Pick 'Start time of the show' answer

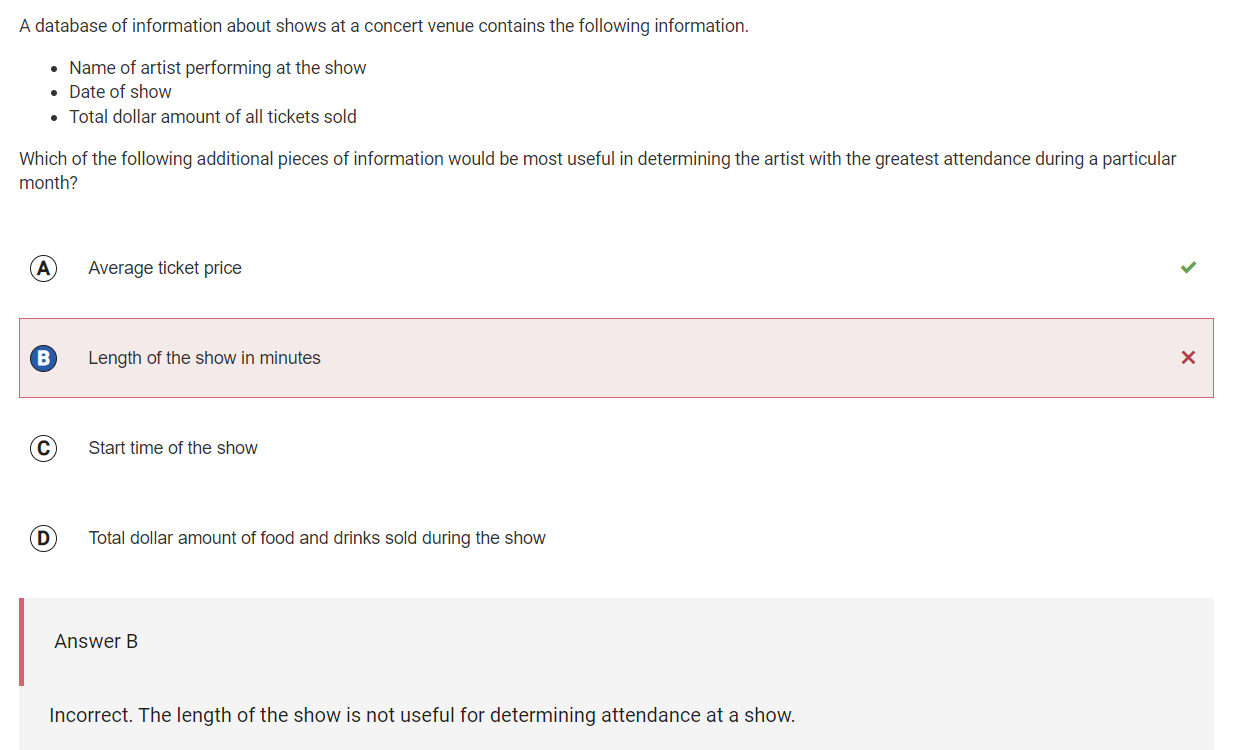(x=173, y=448)
